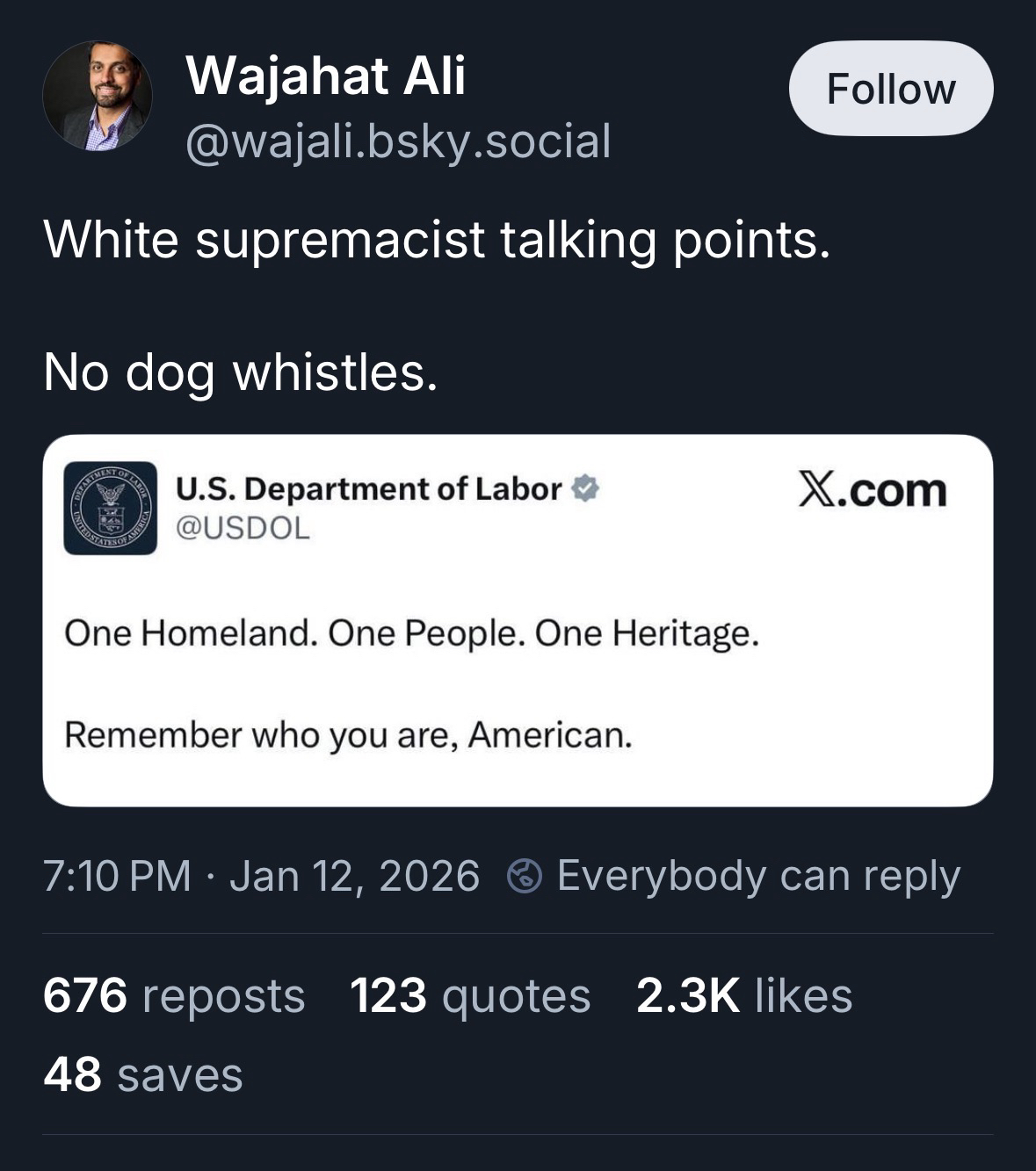Click the "Everybody can reply" label
Image resolution: width=1036 pixels, height=1171 pixels.
[757, 876]
